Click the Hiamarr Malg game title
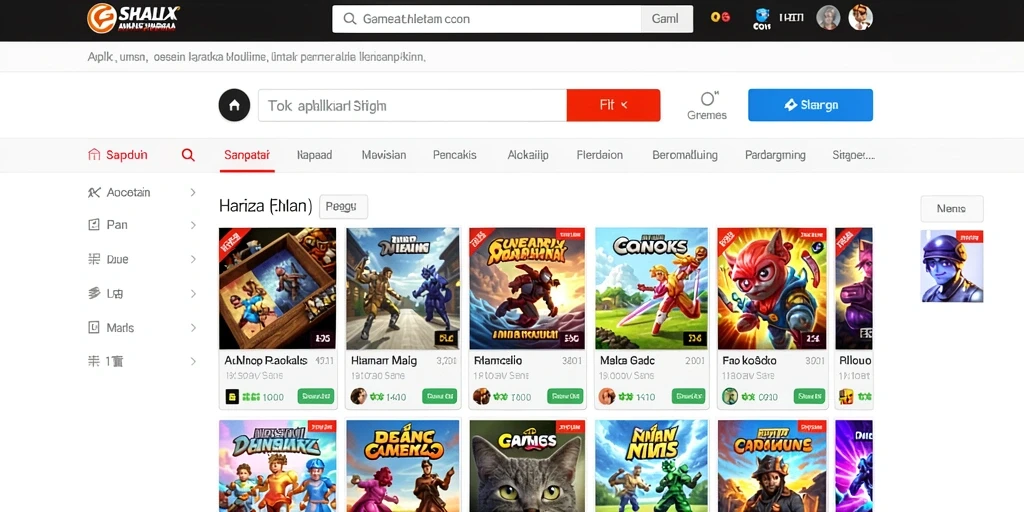This screenshot has height=512, width=1024. pyautogui.click(x=384, y=360)
